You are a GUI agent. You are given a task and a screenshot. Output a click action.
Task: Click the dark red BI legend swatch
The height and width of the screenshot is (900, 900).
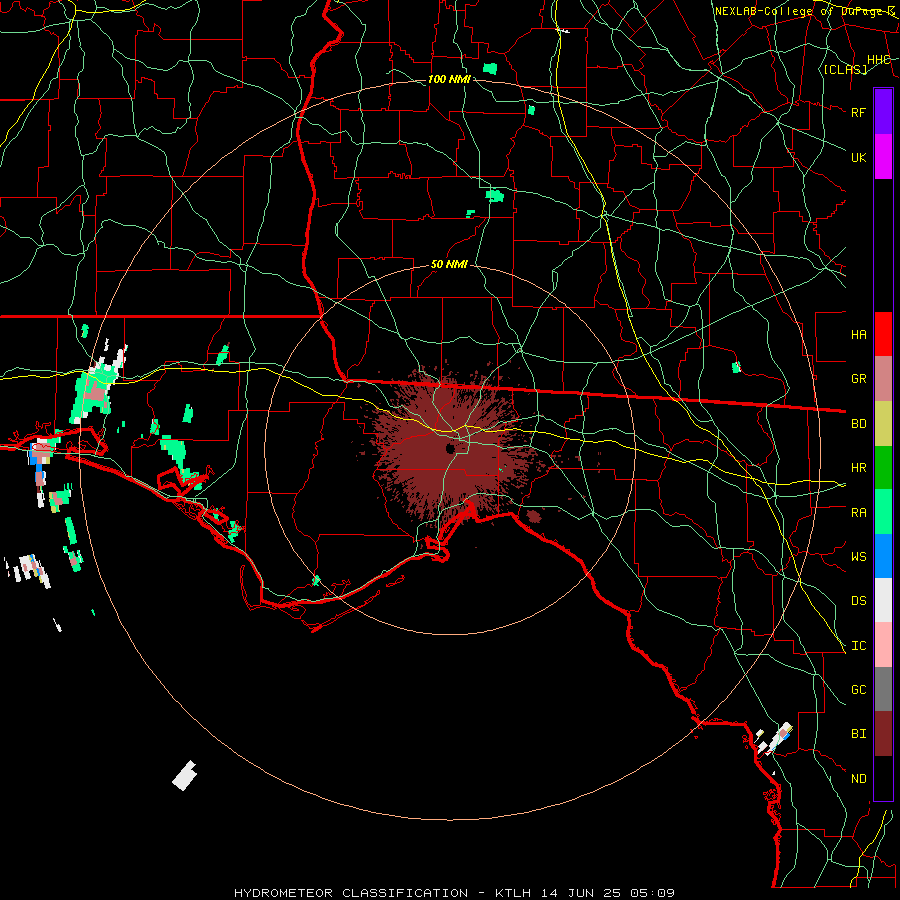click(x=883, y=734)
